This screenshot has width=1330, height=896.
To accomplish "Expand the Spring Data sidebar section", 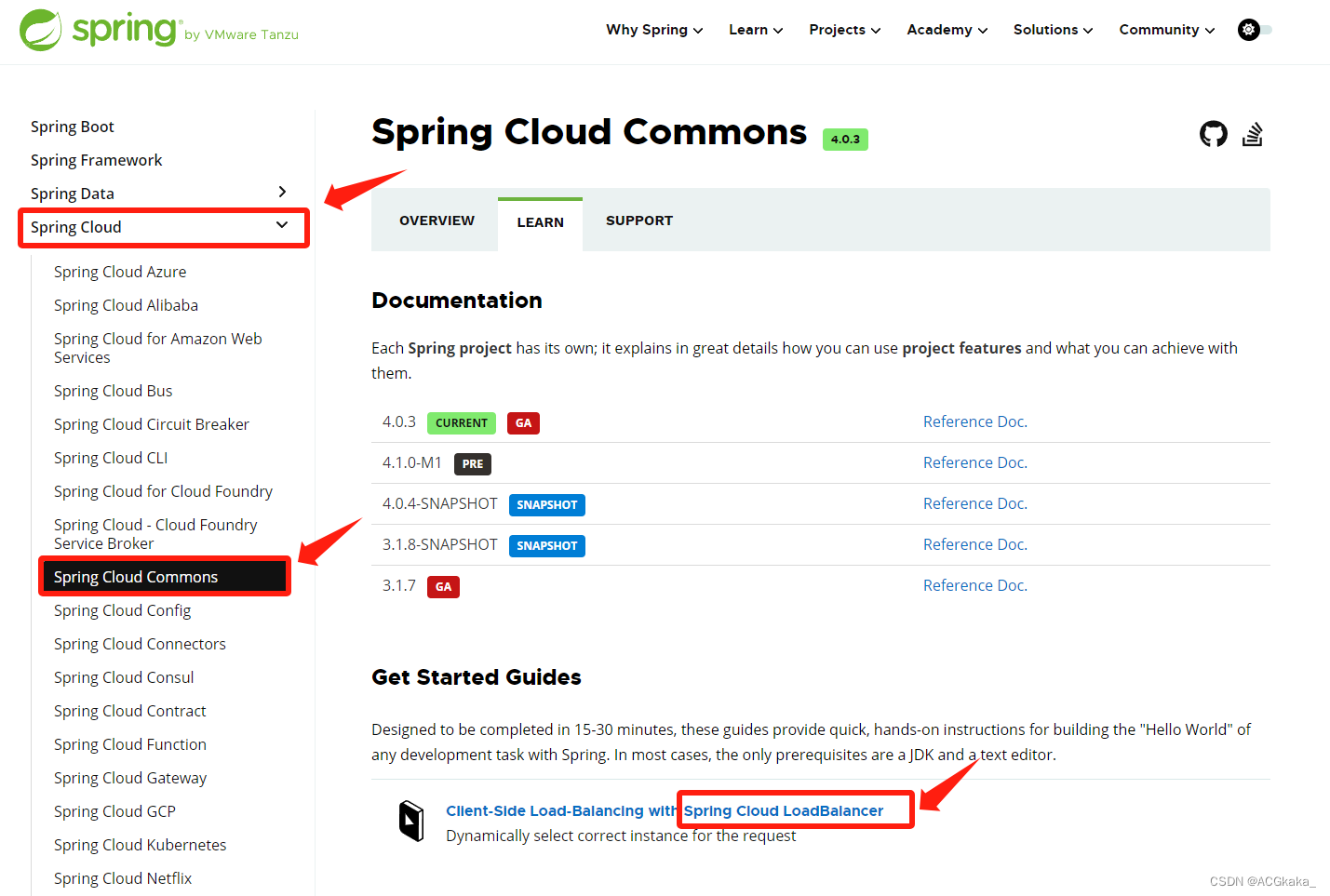I will (282, 192).
